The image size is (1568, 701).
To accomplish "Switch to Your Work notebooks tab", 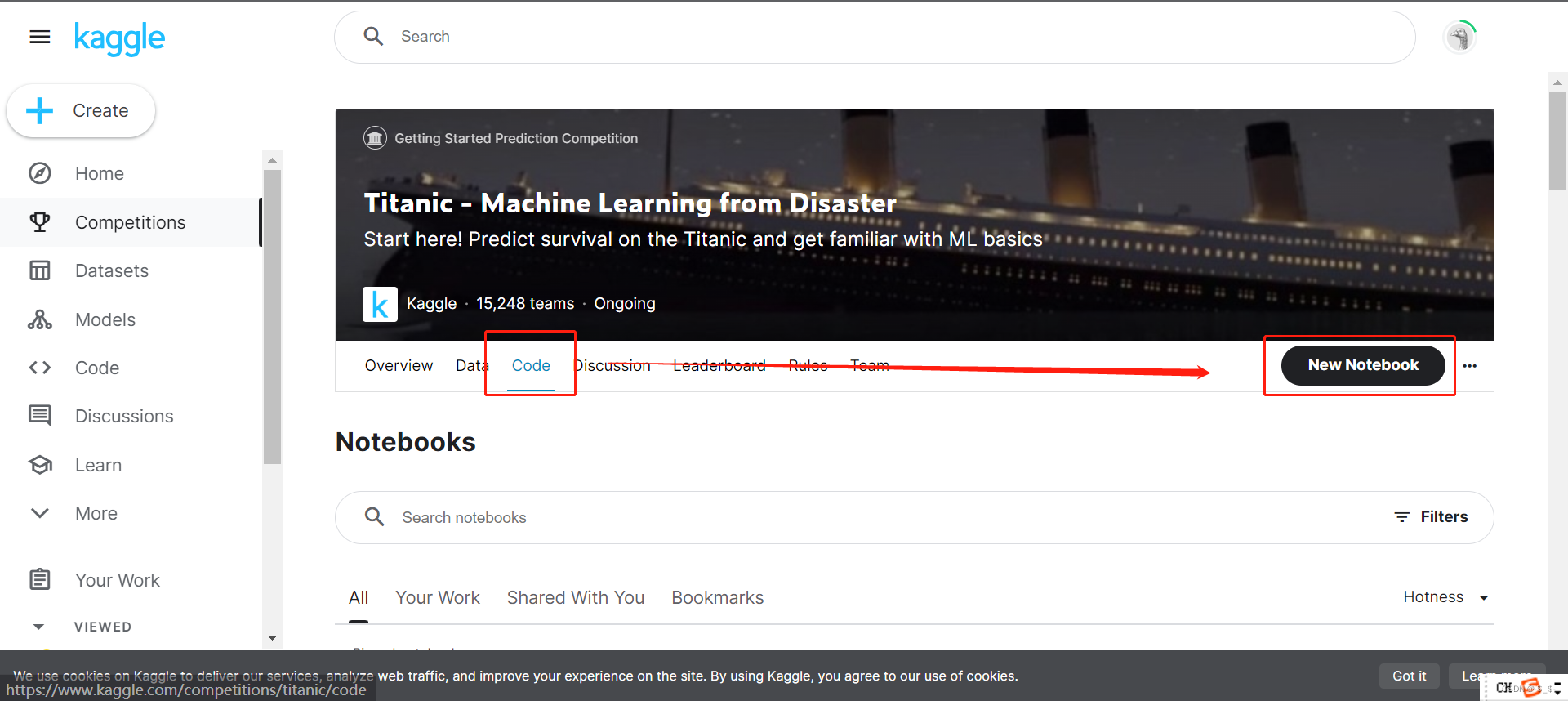I will [438, 598].
